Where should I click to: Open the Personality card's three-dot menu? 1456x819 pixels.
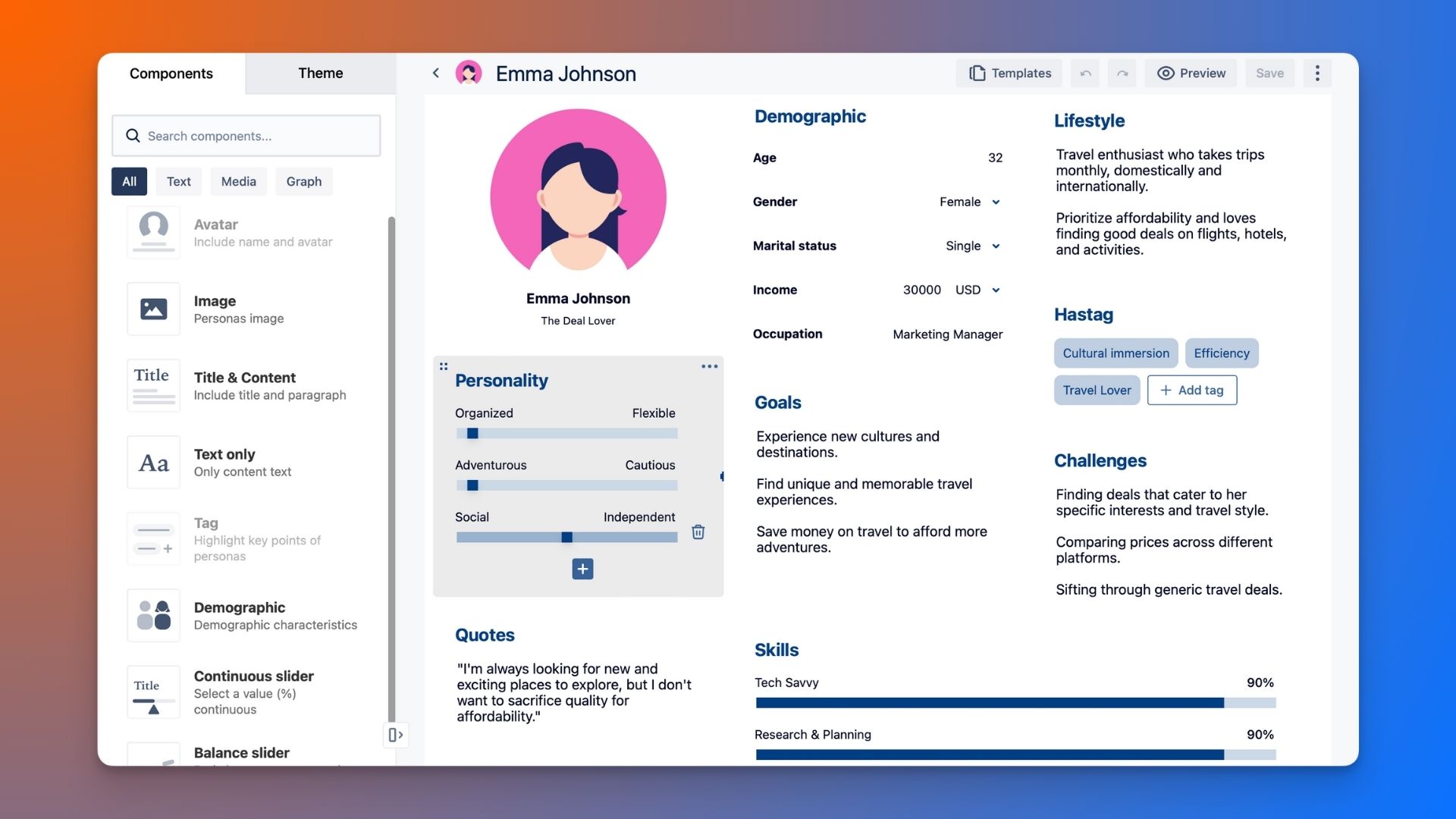coord(710,366)
